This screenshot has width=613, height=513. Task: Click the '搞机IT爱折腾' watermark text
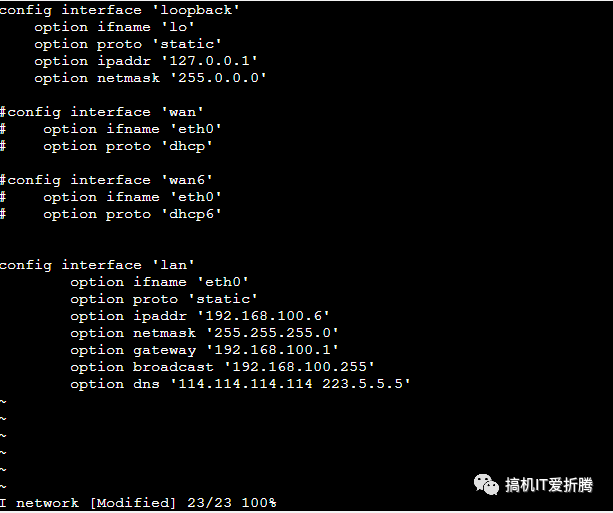point(549,485)
